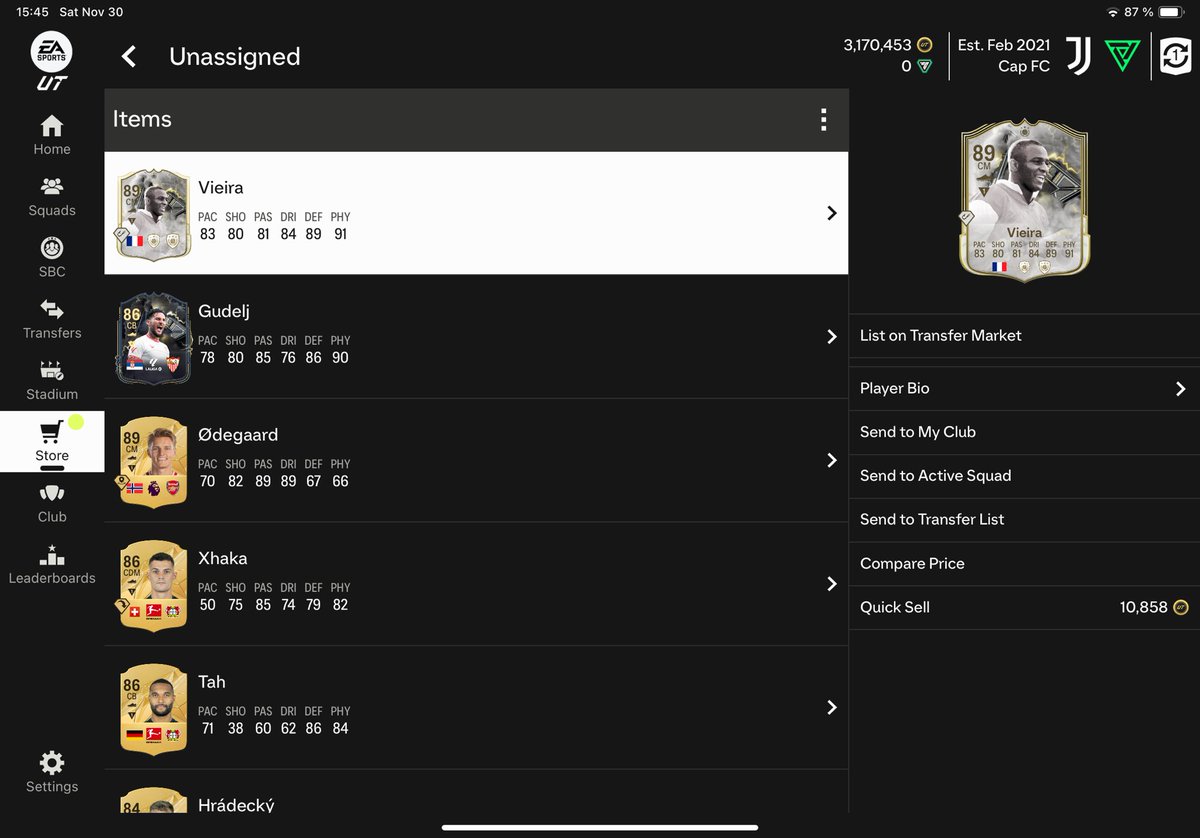This screenshot has width=1200, height=838.
Task: Open Items three-dot options menu
Action: click(x=823, y=120)
